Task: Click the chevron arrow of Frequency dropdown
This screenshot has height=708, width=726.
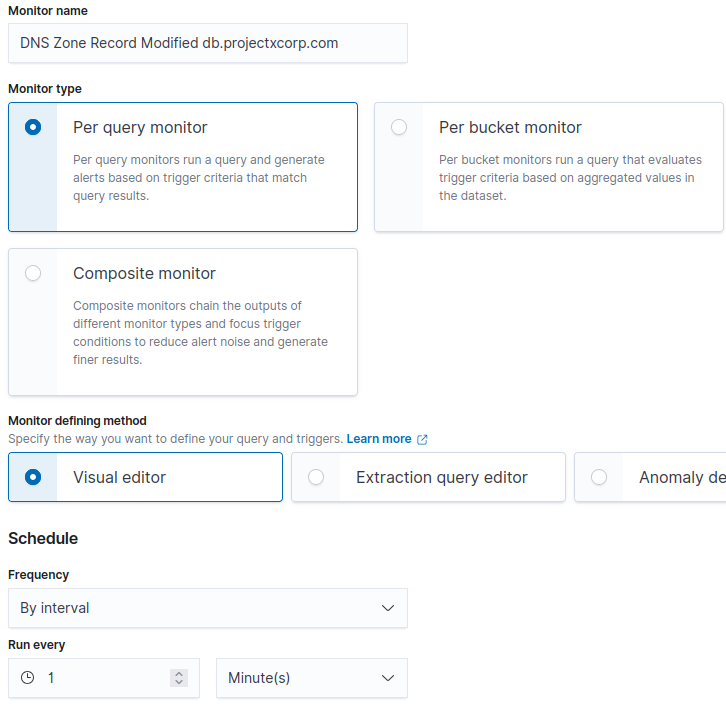Action: tap(388, 608)
